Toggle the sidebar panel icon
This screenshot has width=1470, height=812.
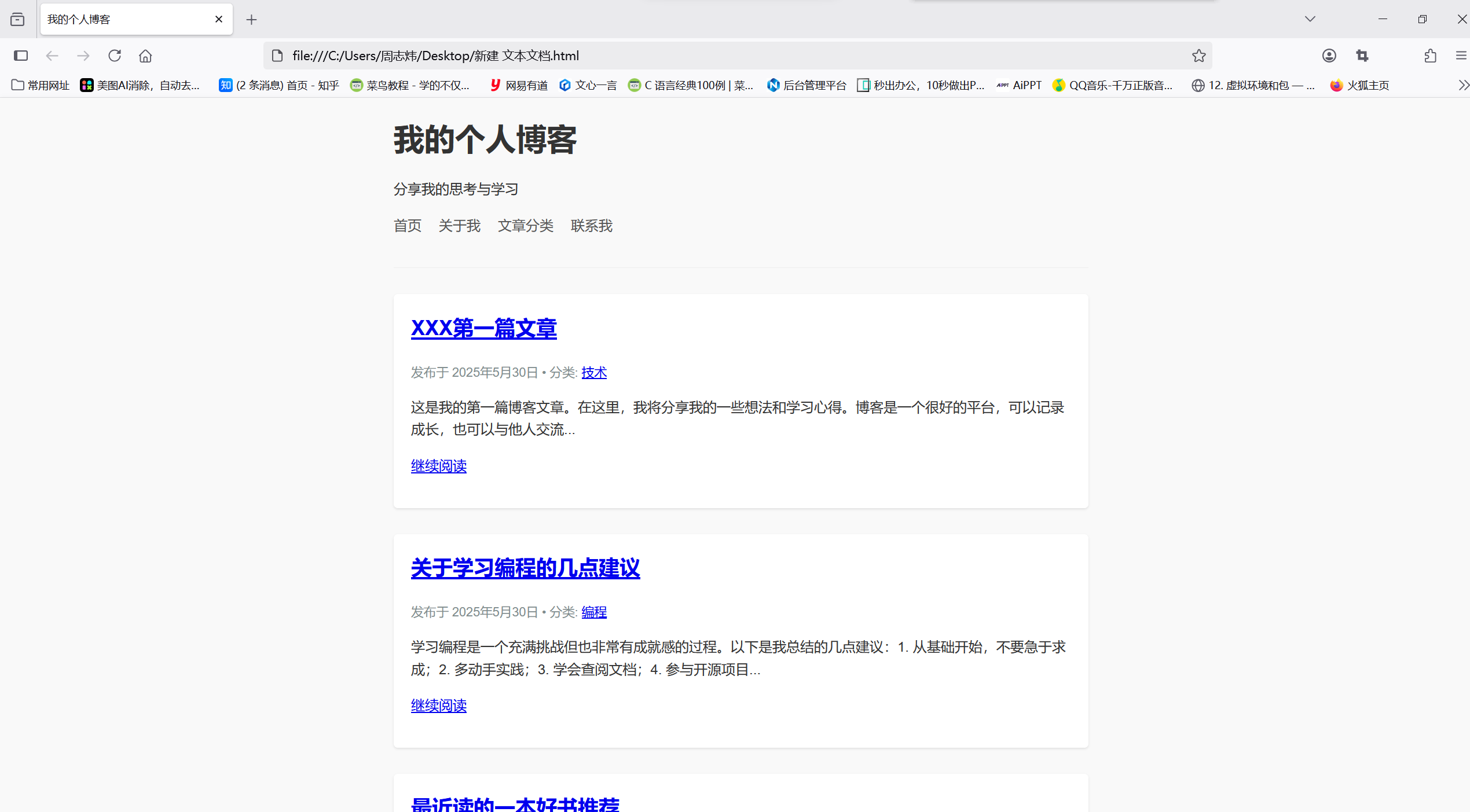coord(21,56)
